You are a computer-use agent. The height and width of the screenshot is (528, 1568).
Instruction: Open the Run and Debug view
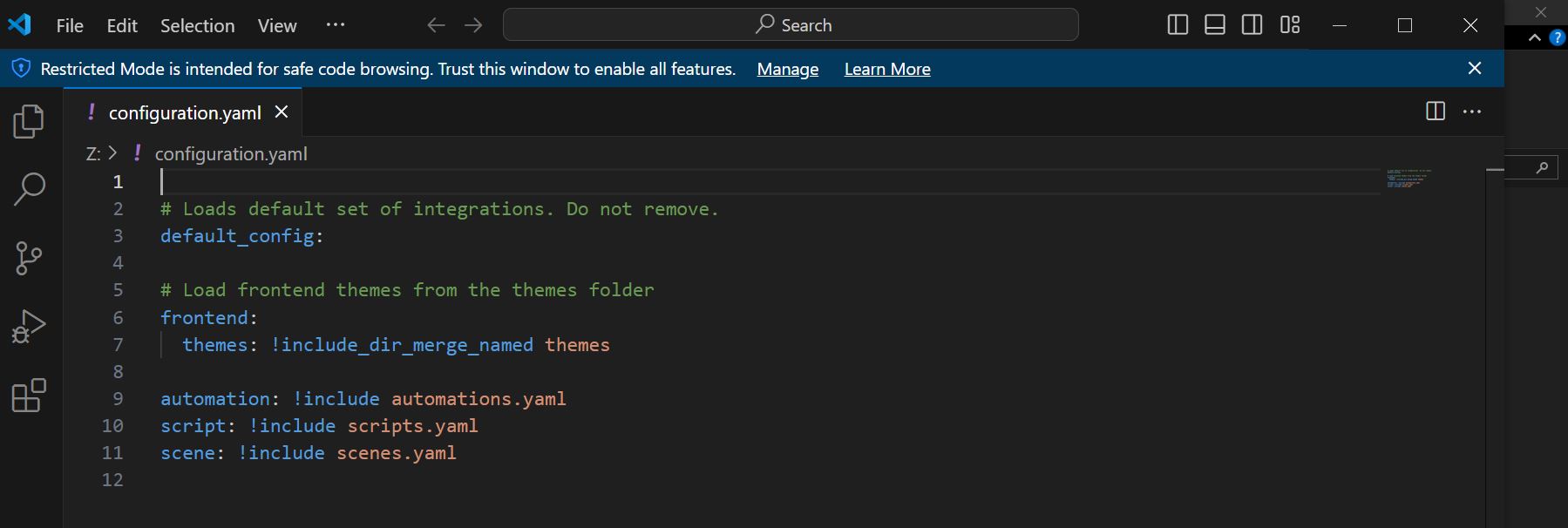click(x=29, y=327)
